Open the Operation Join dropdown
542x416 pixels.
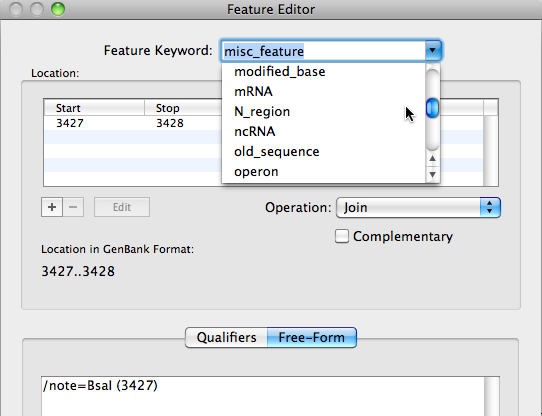click(x=418, y=207)
